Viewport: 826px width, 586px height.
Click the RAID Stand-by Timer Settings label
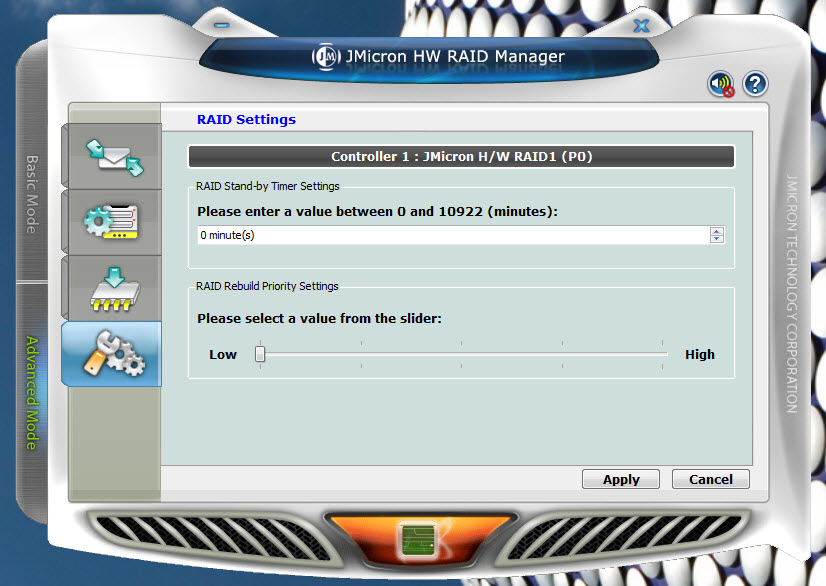click(268, 186)
